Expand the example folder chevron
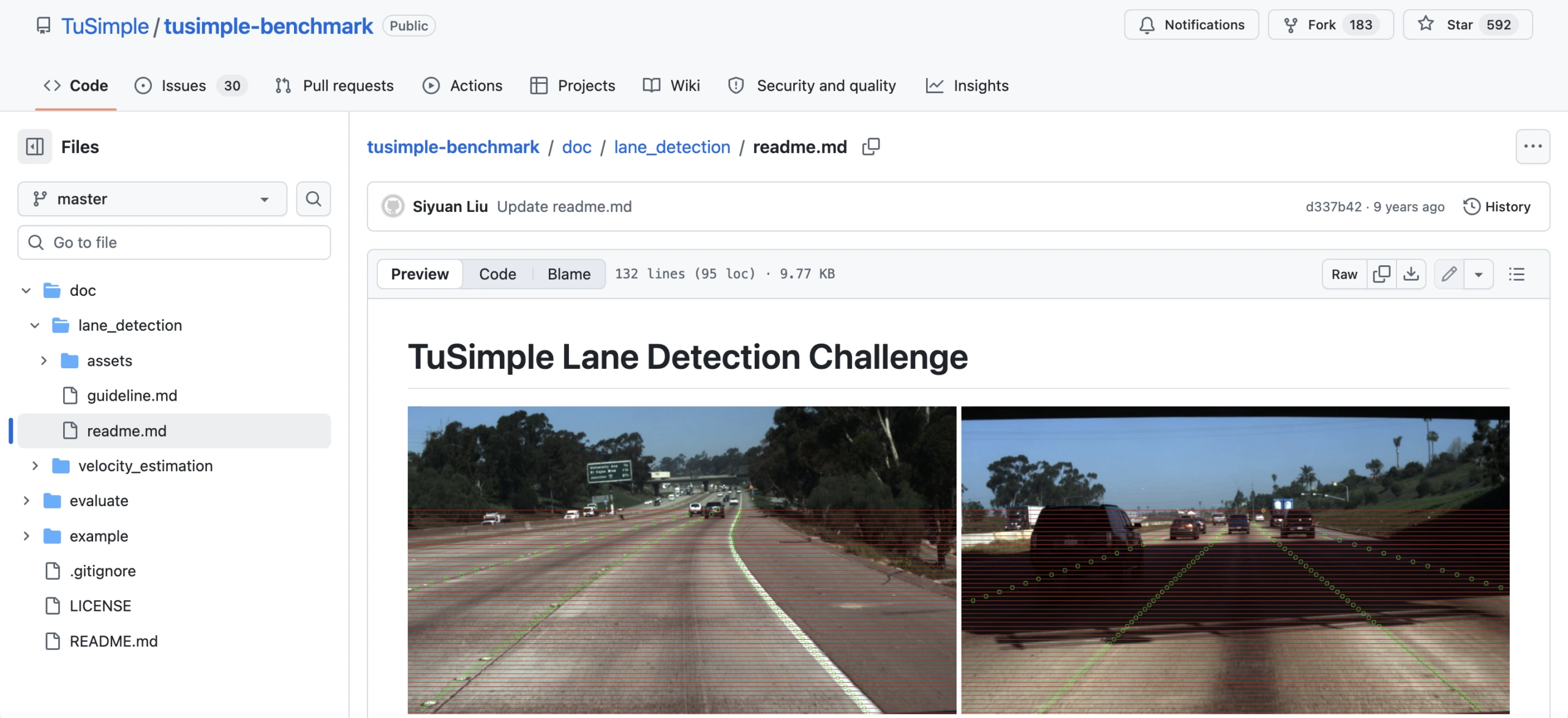This screenshot has width=1568, height=718. point(26,536)
